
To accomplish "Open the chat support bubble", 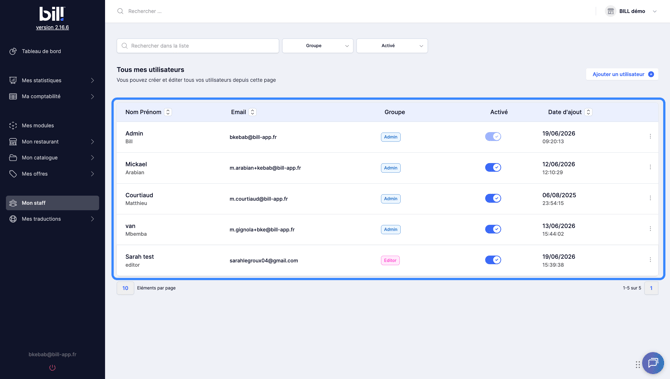I will (x=652, y=363).
